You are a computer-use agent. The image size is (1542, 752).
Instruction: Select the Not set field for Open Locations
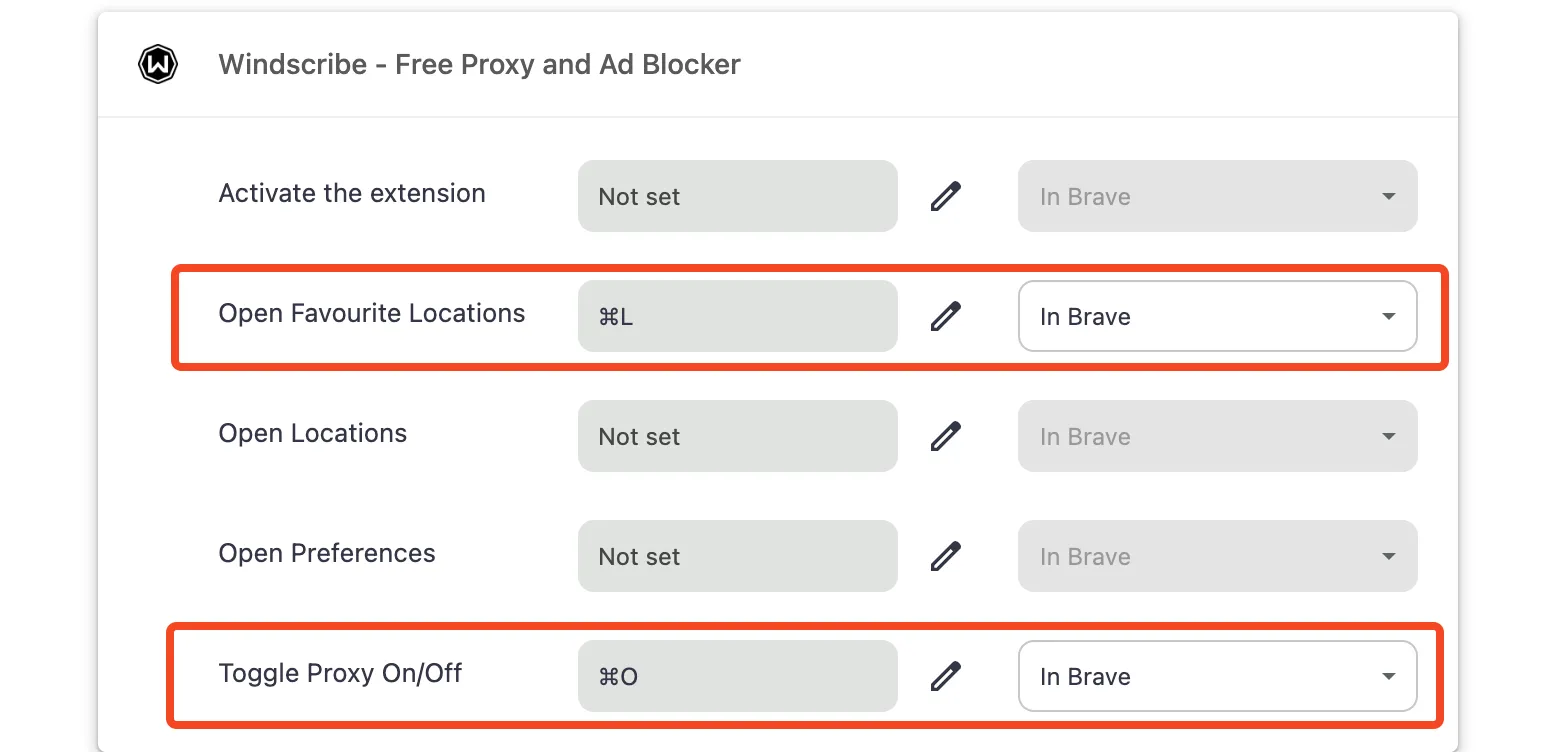click(x=737, y=436)
